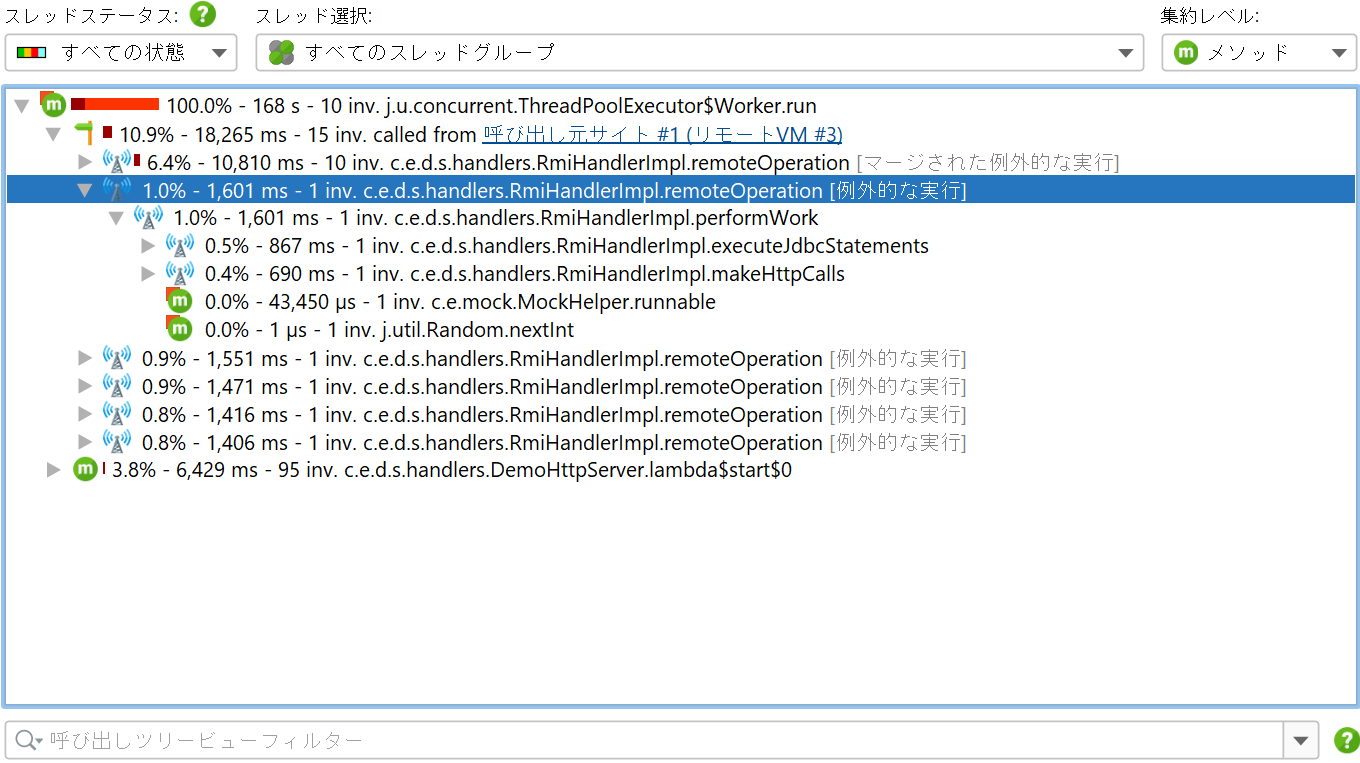Click method icon of Random.nextInt
This screenshot has height=763, width=1360.
[179, 329]
